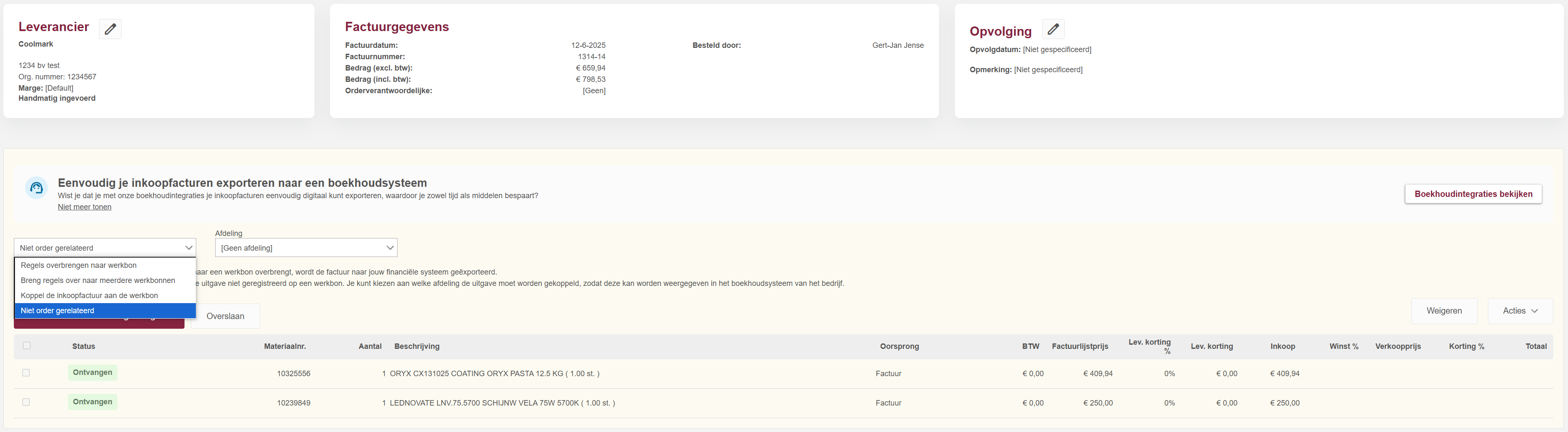Open 'Boekhoudintegraties bekijken' button
The width and height of the screenshot is (1568, 432).
(x=1473, y=194)
